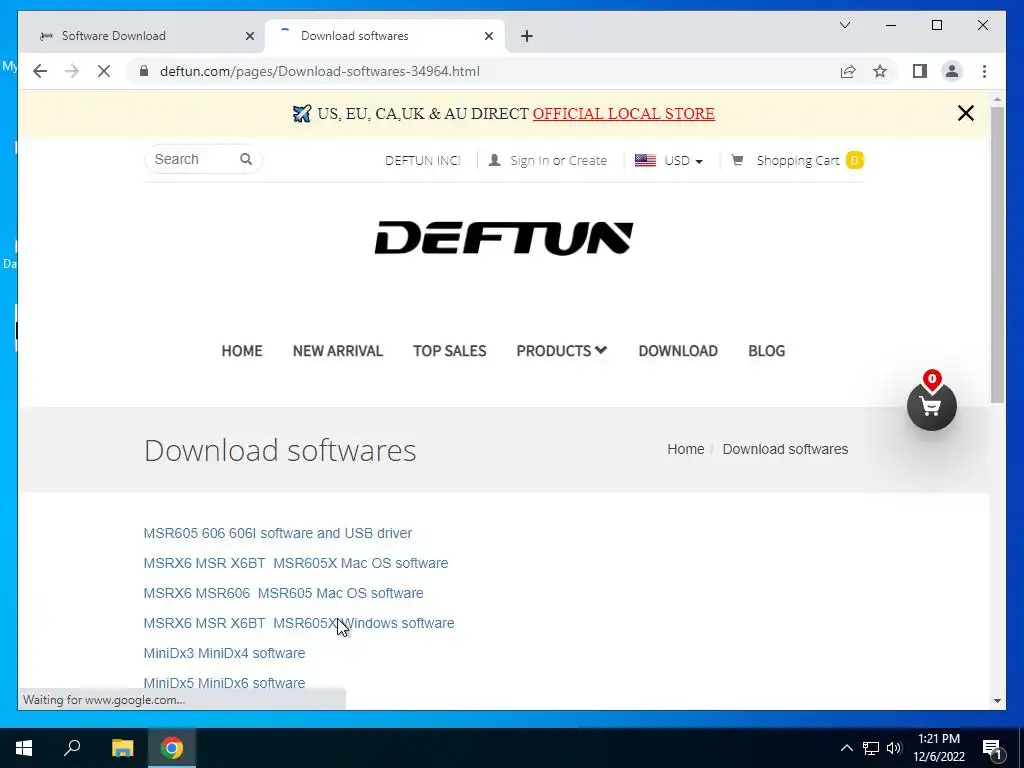Open Chrome profile avatar menu
Viewport: 1024px width, 768px height.
click(952, 71)
